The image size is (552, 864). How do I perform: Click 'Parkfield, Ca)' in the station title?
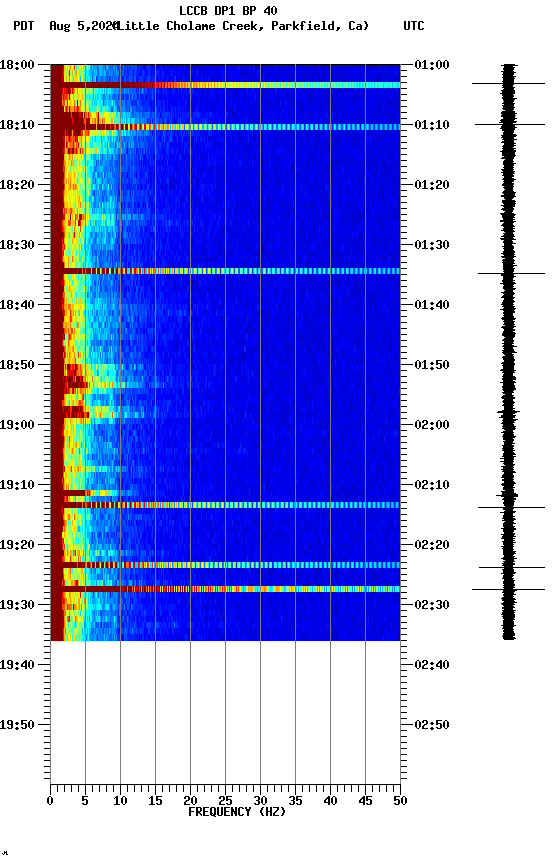click(x=320, y=26)
